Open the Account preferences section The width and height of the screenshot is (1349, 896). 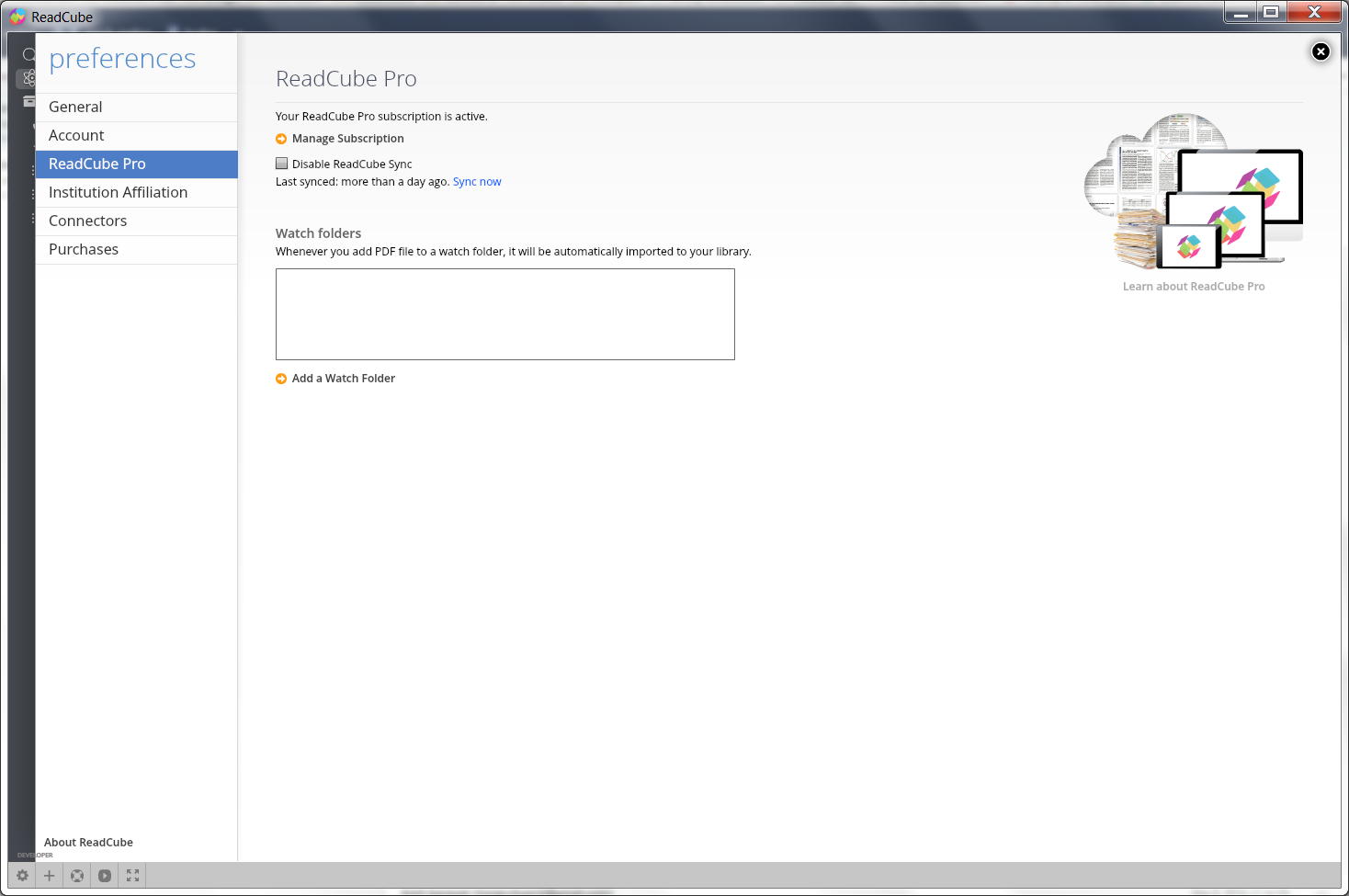136,135
